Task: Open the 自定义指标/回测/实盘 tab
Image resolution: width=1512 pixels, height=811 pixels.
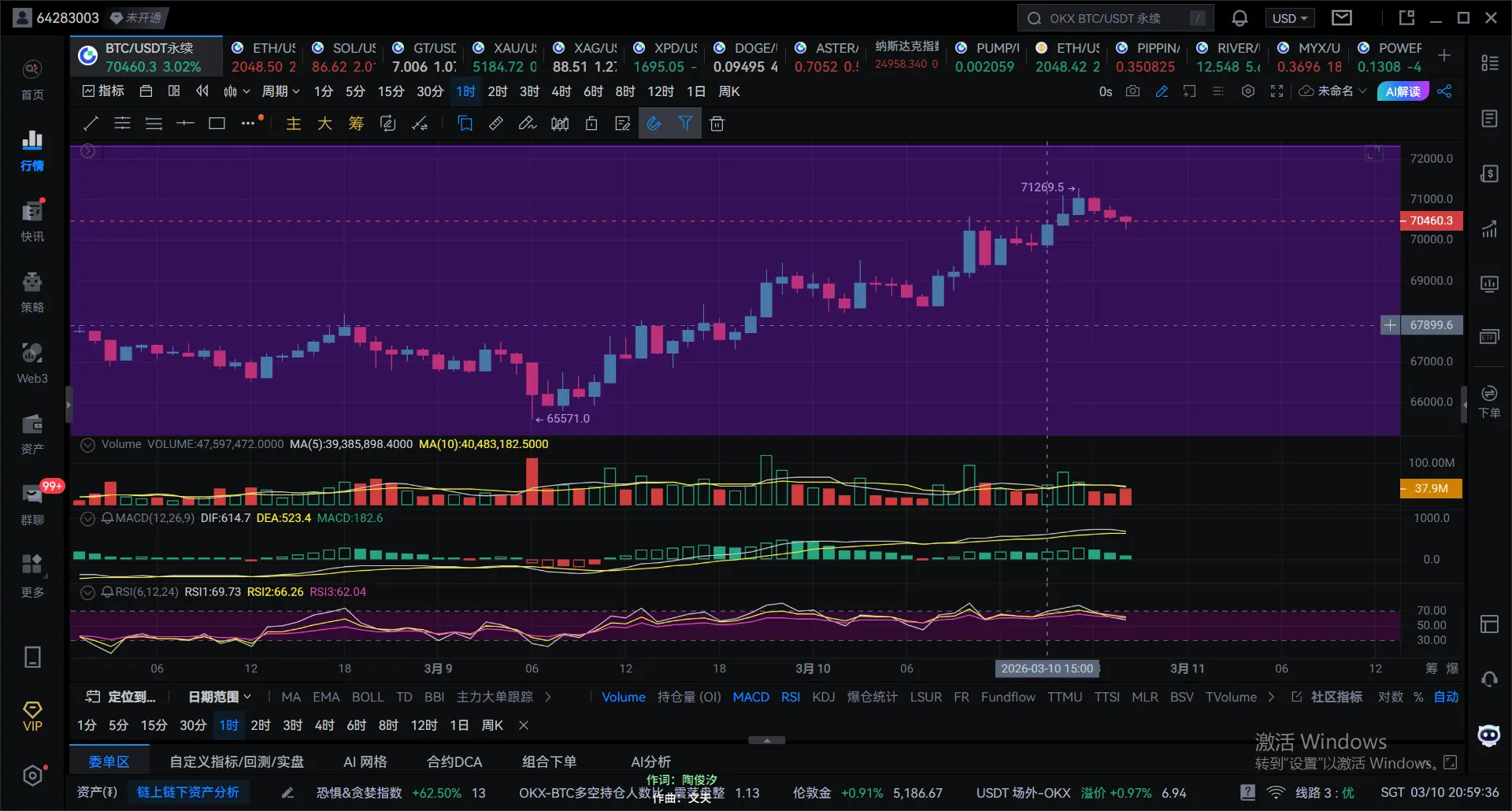Action: [x=237, y=761]
